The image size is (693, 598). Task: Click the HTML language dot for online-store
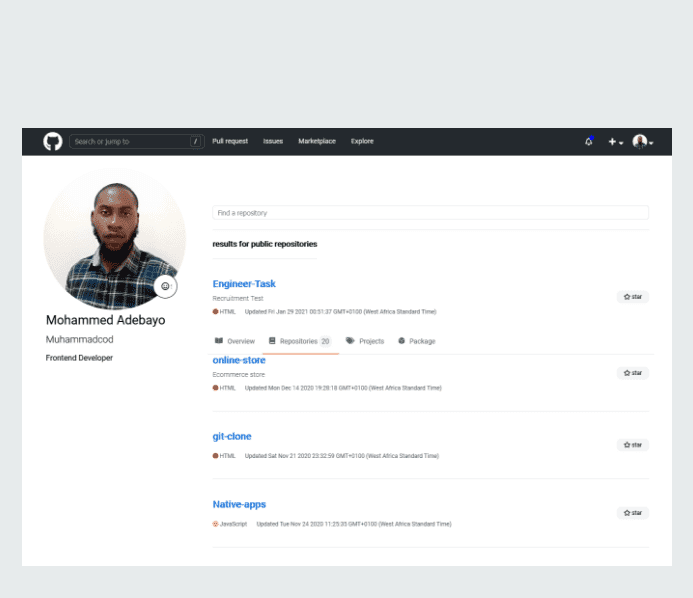click(216, 388)
